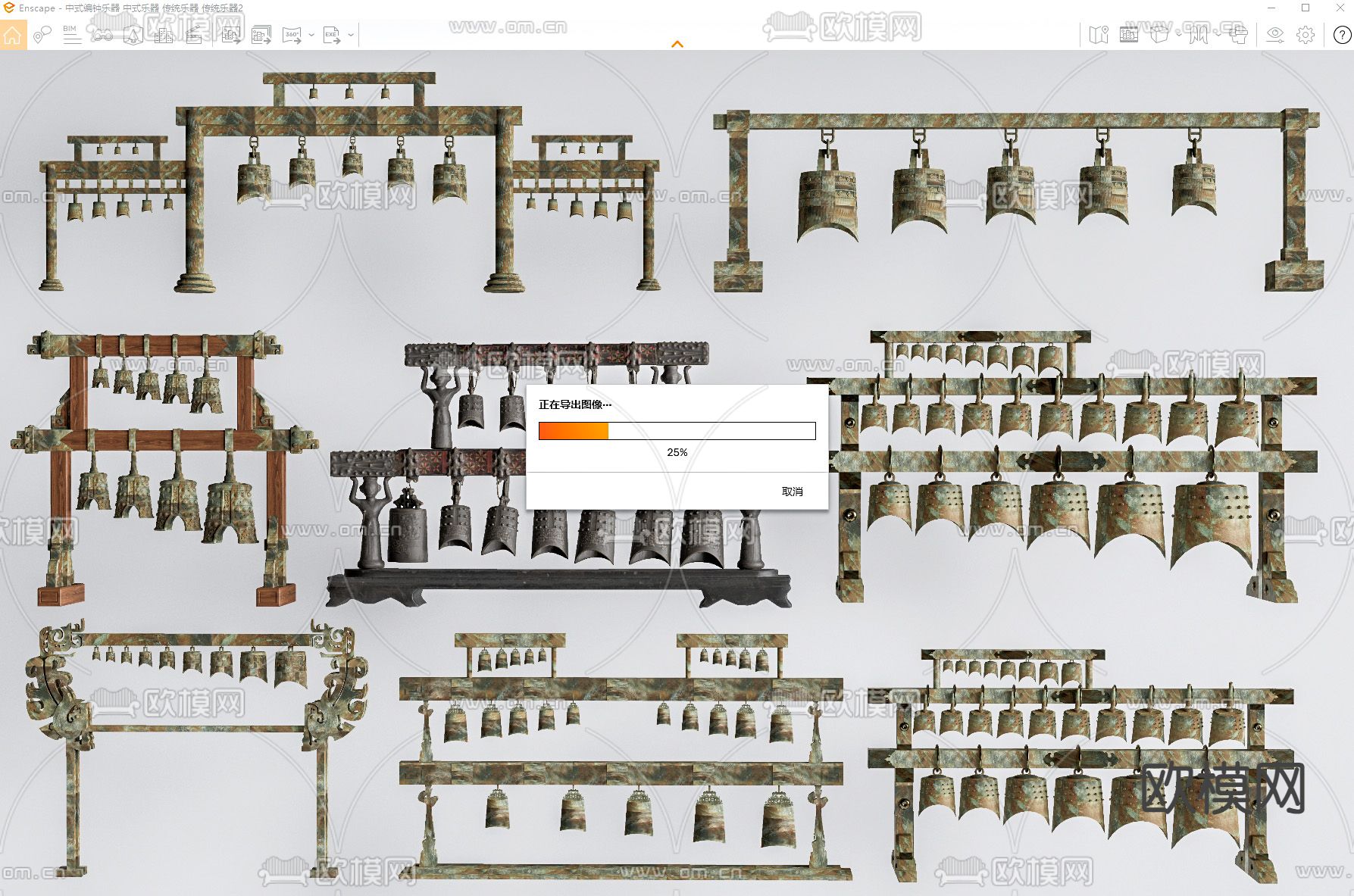
Task: Click the EXE standalone export icon
Action: pyautogui.click(x=332, y=35)
